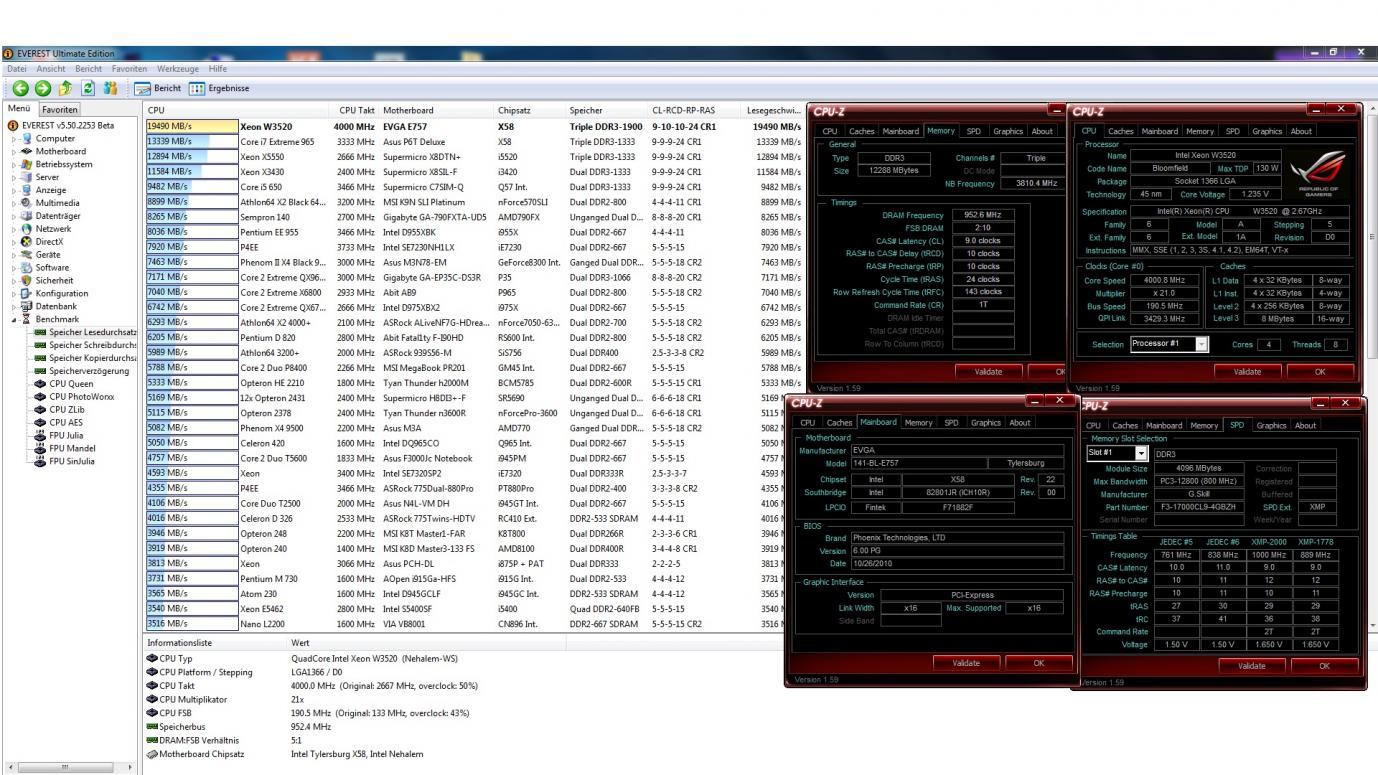The height and width of the screenshot is (775, 1378).
Task: Expand the Motherboard tree node arrow
Action: (x=14, y=151)
